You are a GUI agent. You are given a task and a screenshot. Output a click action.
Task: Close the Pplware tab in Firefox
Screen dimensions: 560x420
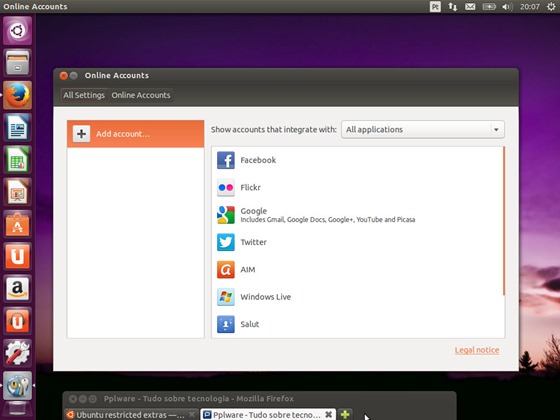[x=329, y=415]
